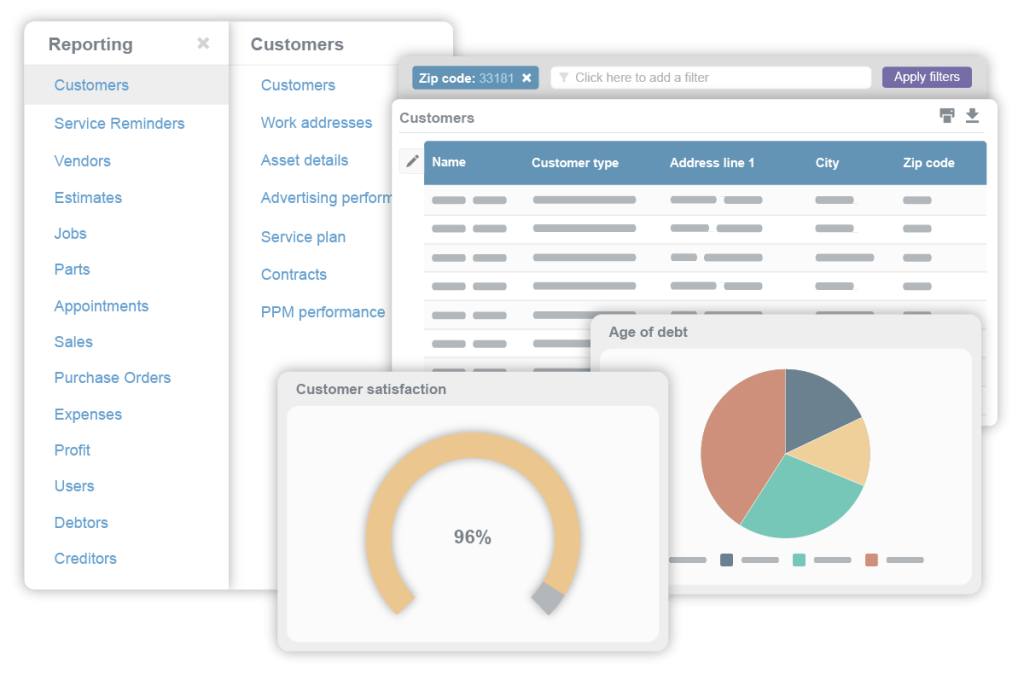This screenshot has height=673, width=1024.
Task: Open the Contracts report
Action: [294, 274]
